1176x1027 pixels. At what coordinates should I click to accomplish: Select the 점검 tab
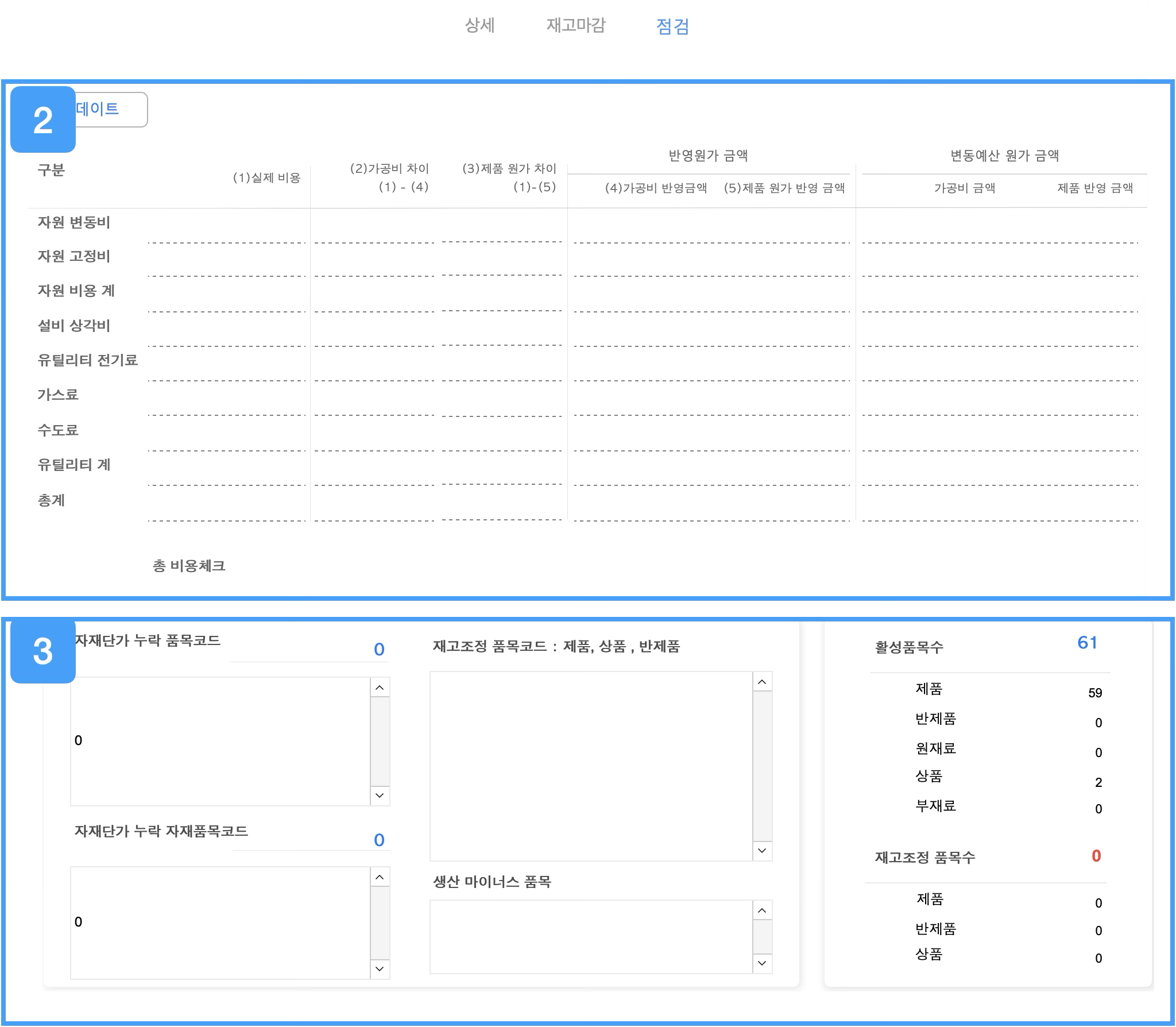672,26
